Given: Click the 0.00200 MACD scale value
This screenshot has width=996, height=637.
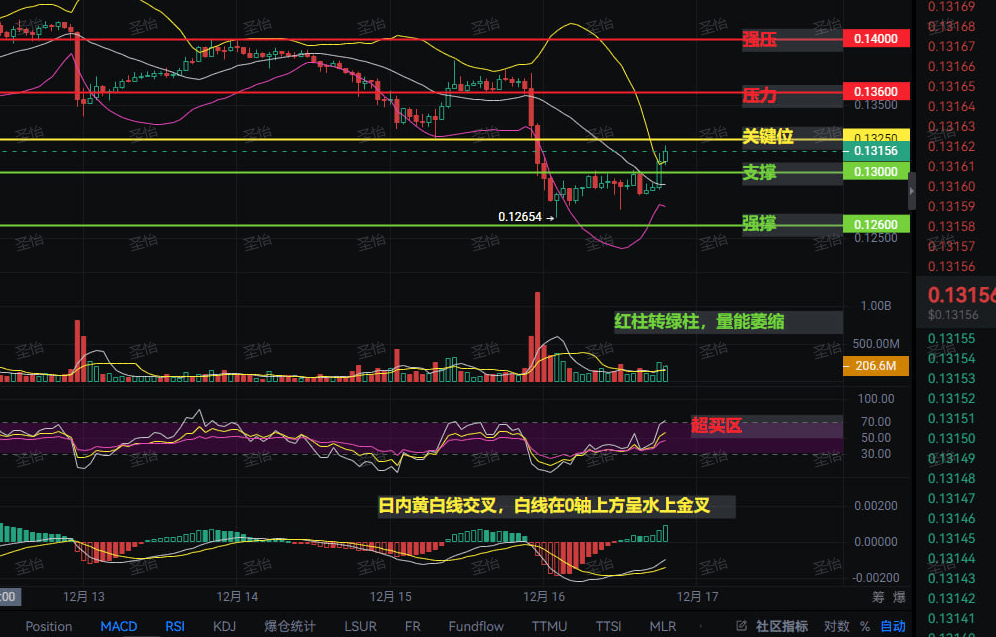Looking at the screenshot, I should point(876,506).
